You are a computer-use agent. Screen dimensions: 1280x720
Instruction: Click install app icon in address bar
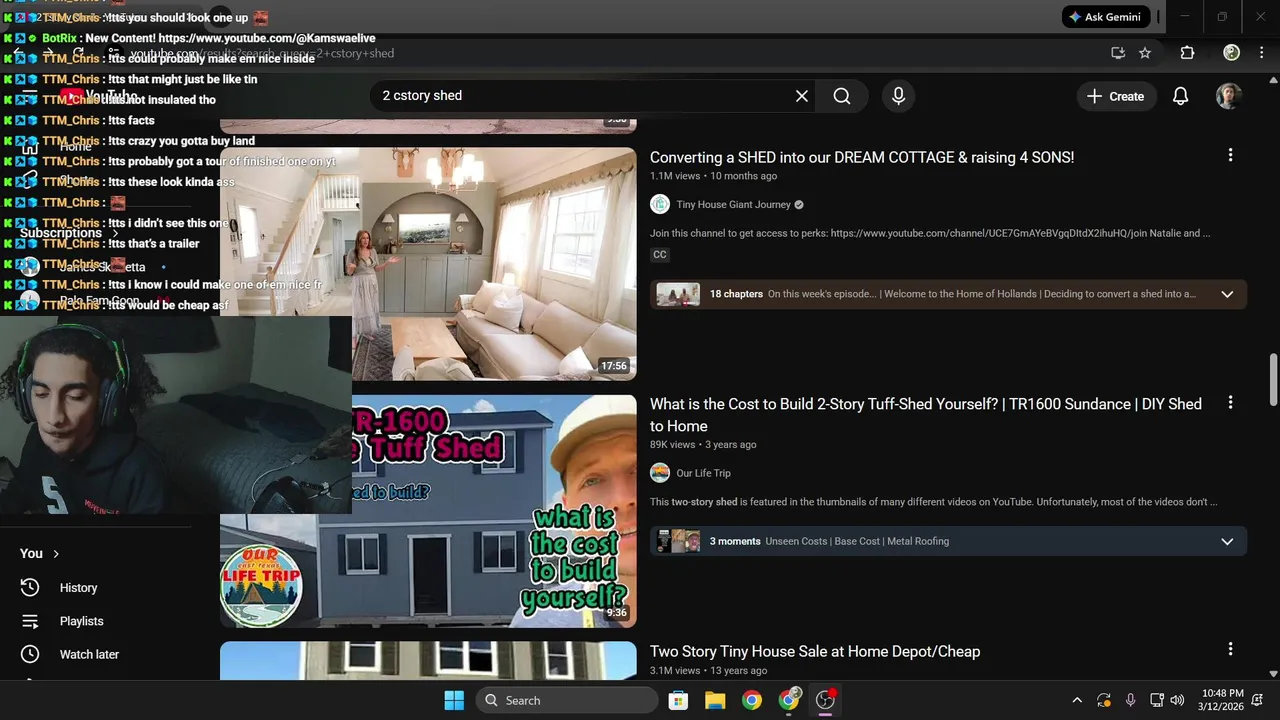pos(1118,53)
